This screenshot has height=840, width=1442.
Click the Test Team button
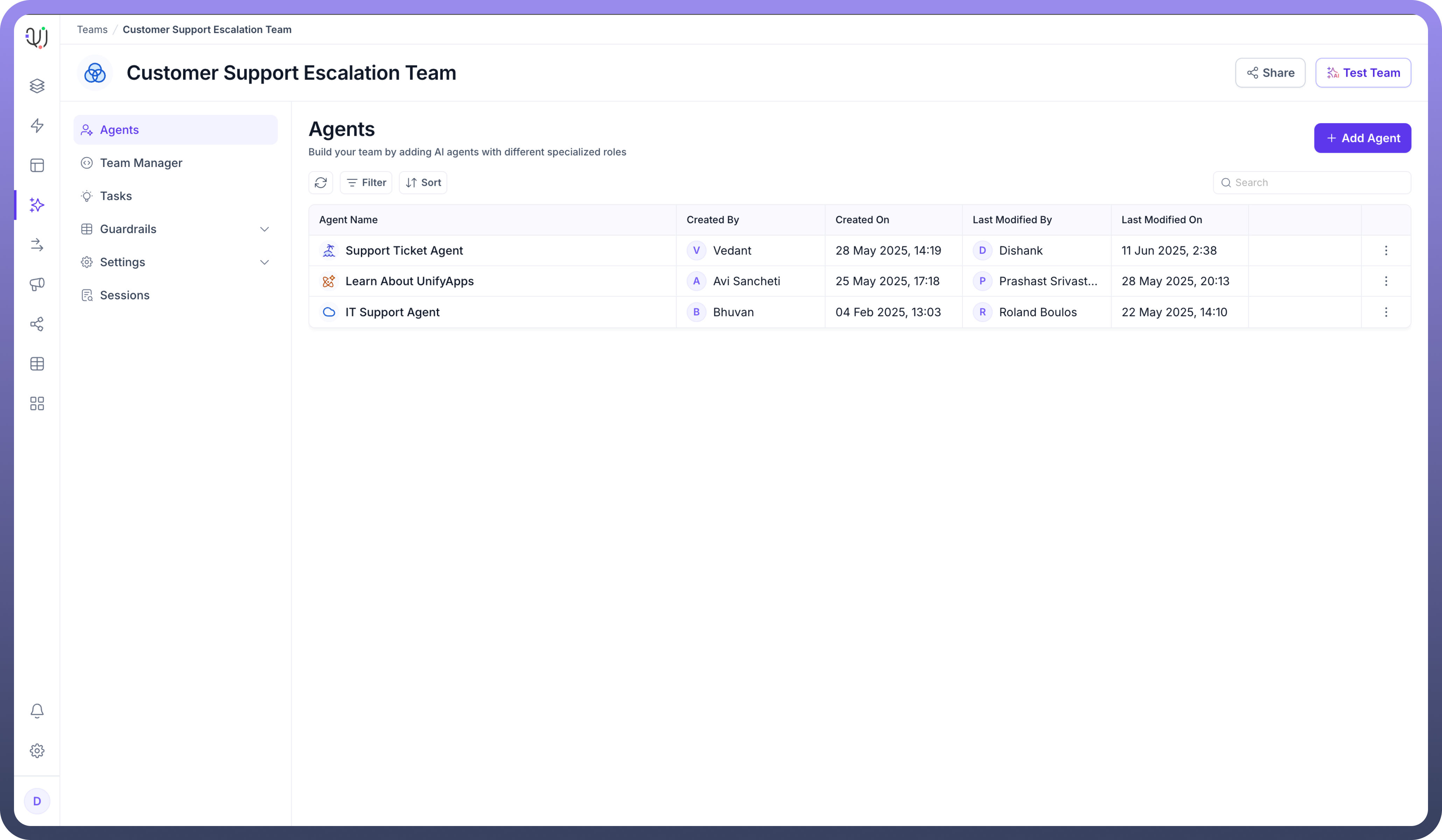tap(1363, 73)
